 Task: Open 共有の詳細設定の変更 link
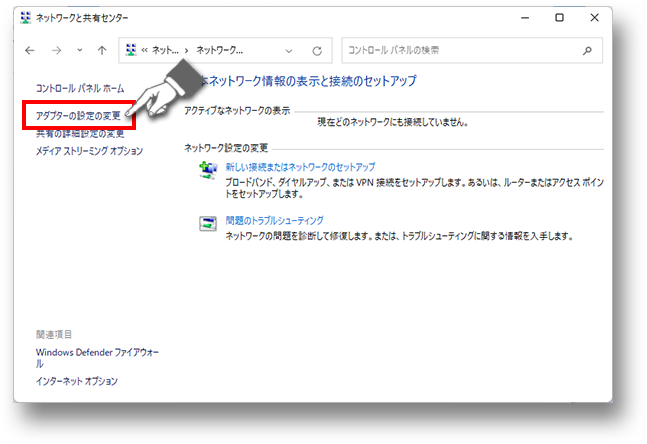click(x=80, y=134)
